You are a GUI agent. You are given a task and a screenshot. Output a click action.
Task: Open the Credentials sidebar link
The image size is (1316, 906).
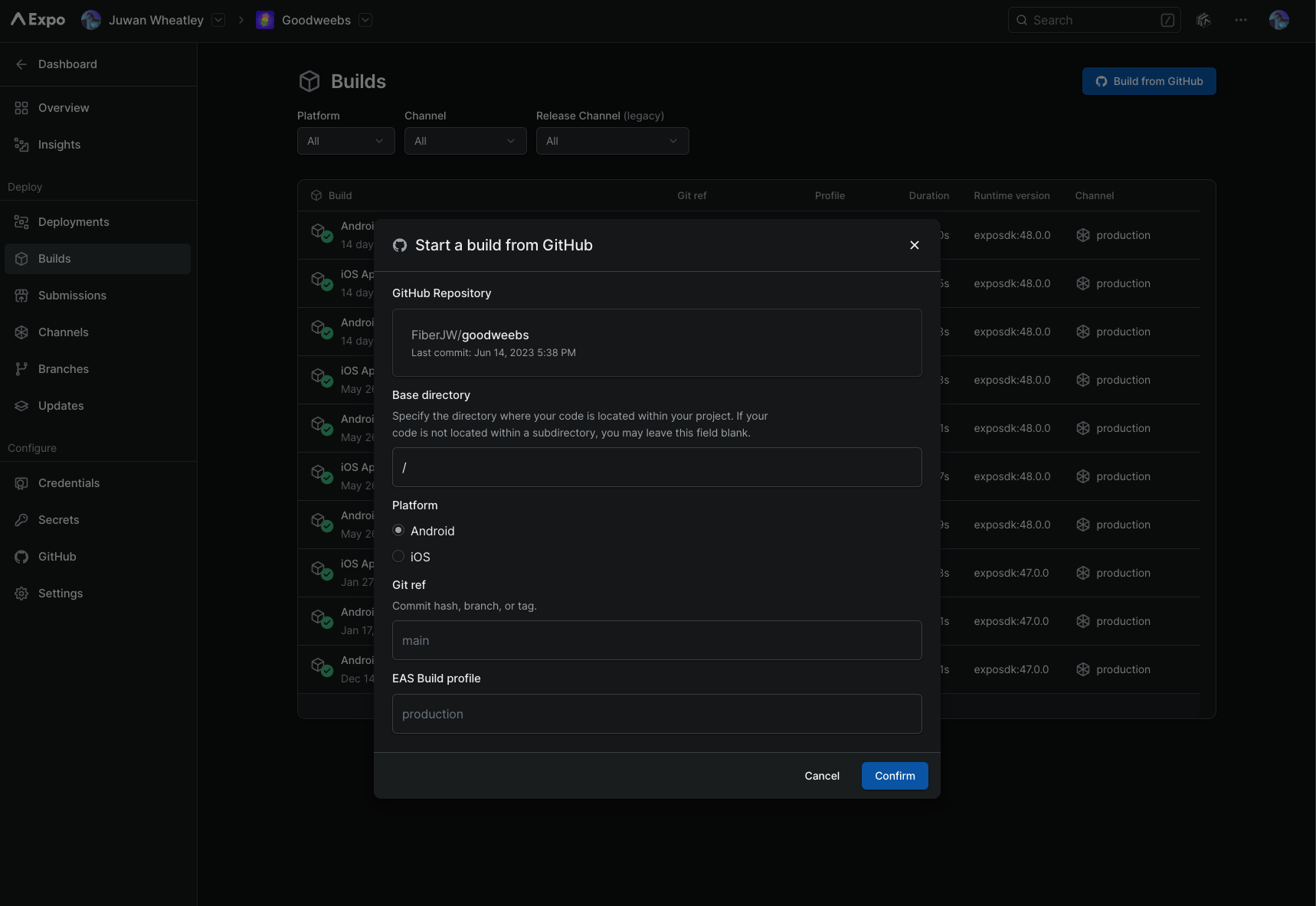pyautogui.click(x=98, y=483)
